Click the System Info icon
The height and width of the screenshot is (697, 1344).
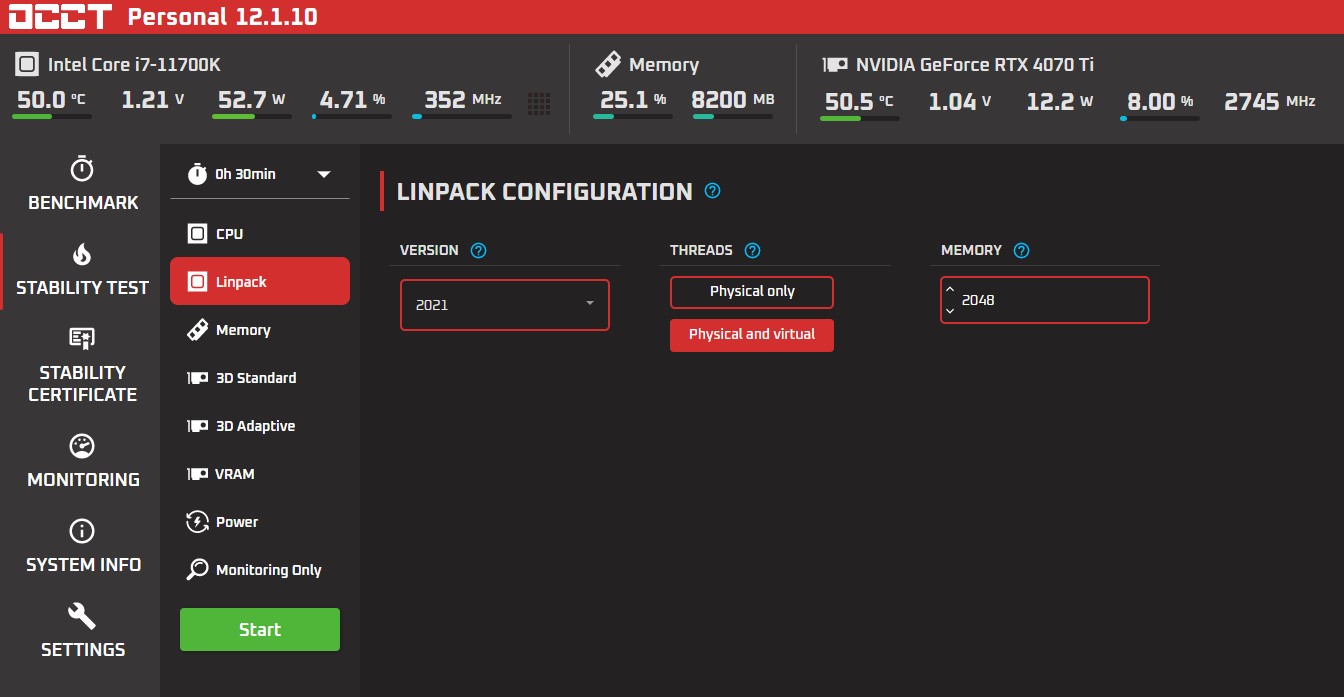coord(82,531)
